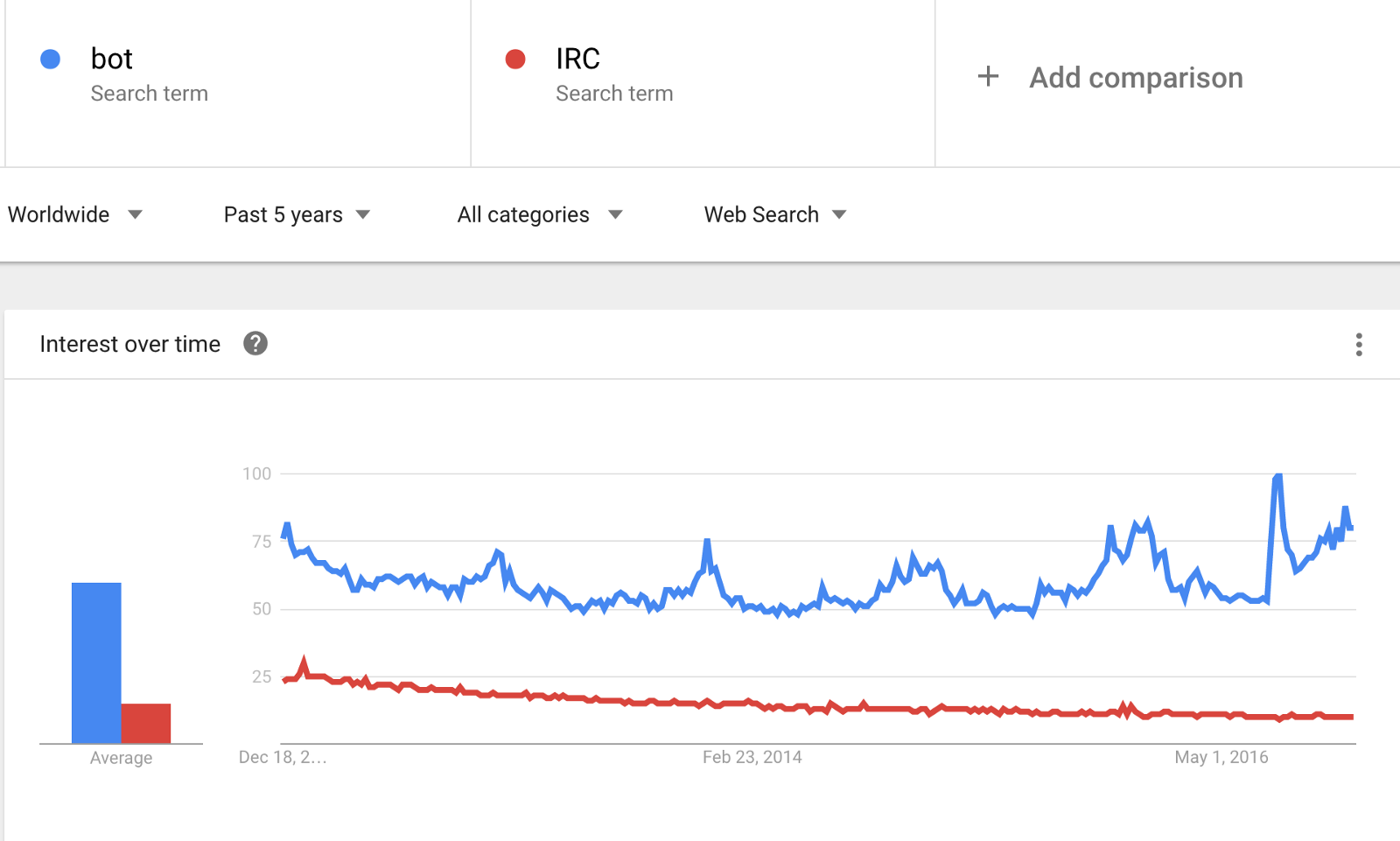
Task: Click the red dot beside IRC
Action: click(515, 59)
